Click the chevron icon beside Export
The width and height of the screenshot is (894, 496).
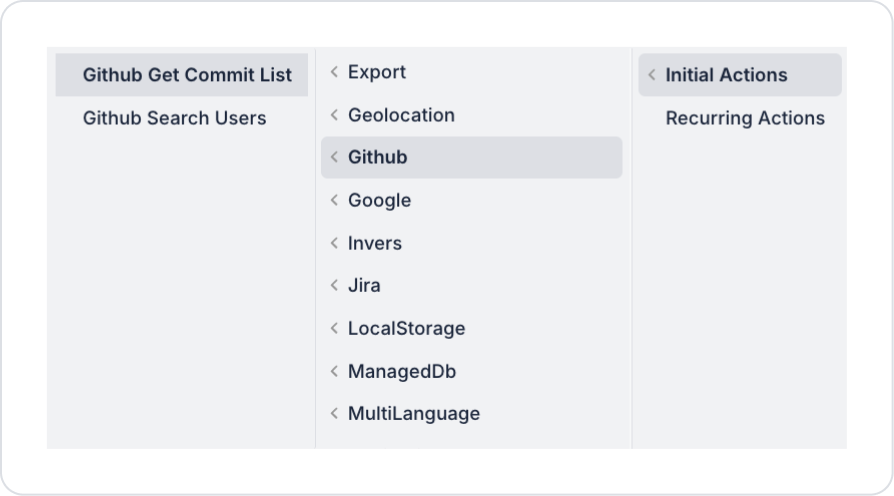[x=334, y=72]
